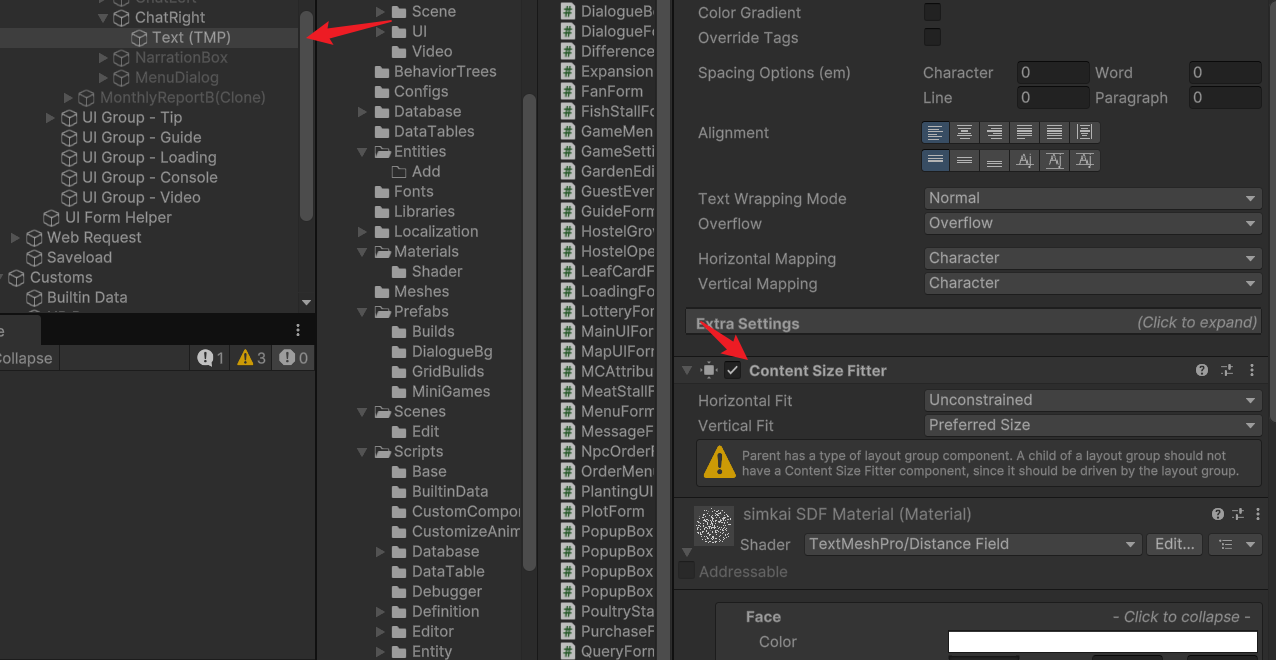Set geometry center text alignment
Image resolution: width=1276 pixels, height=660 pixels.
1085,132
